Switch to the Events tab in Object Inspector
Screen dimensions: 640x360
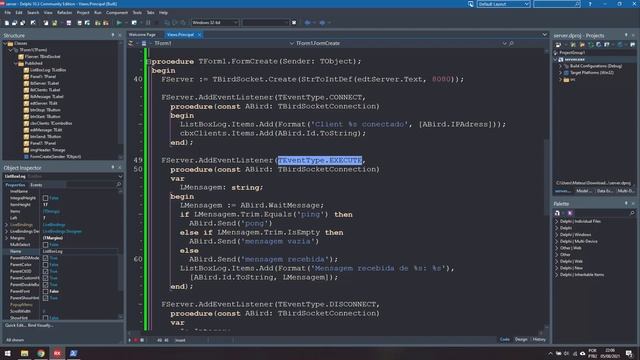36,185
